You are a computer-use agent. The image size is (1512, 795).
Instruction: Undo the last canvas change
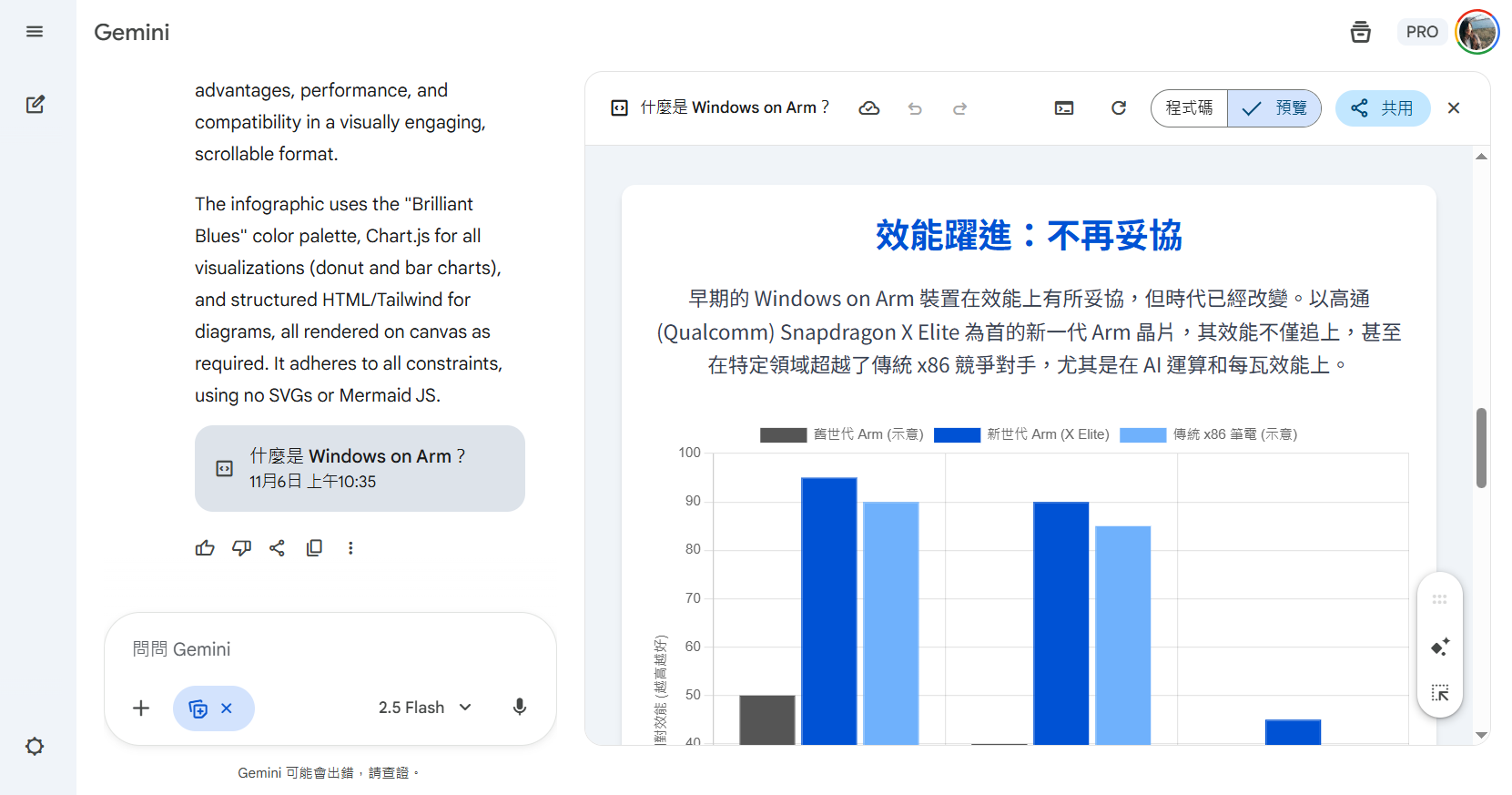click(915, 108)
